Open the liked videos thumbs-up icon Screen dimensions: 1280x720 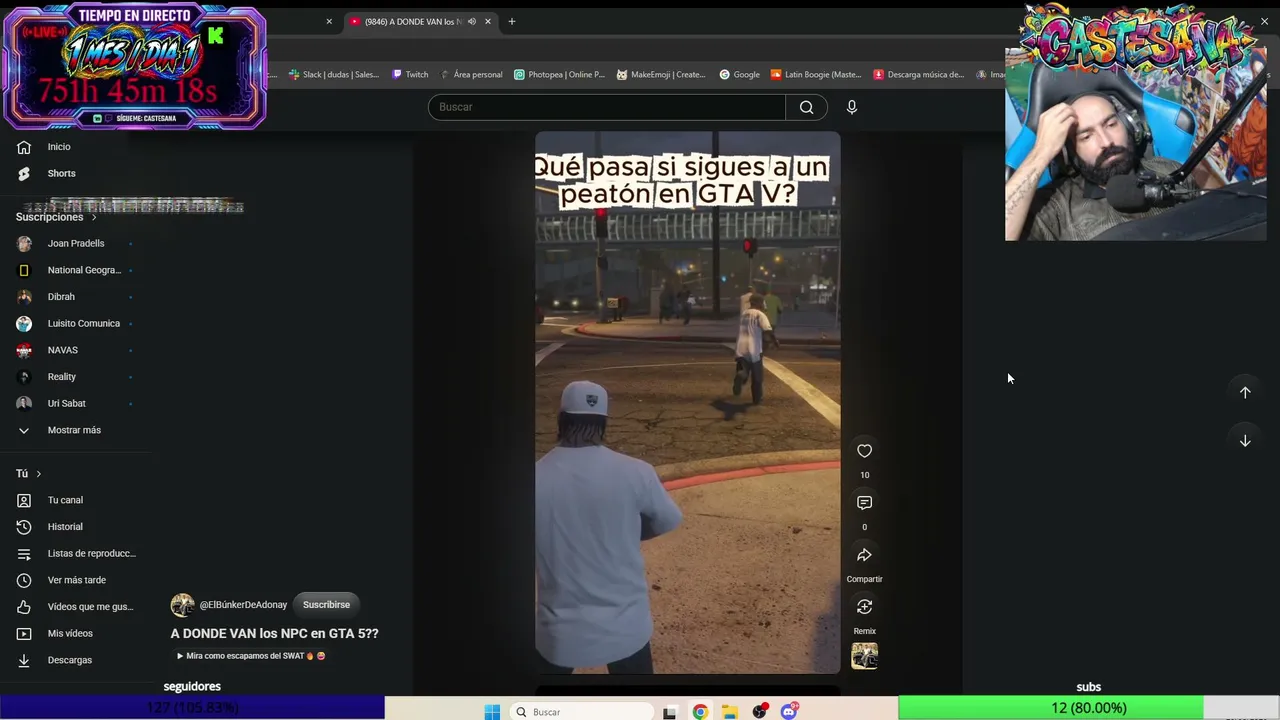pos(24,607)
